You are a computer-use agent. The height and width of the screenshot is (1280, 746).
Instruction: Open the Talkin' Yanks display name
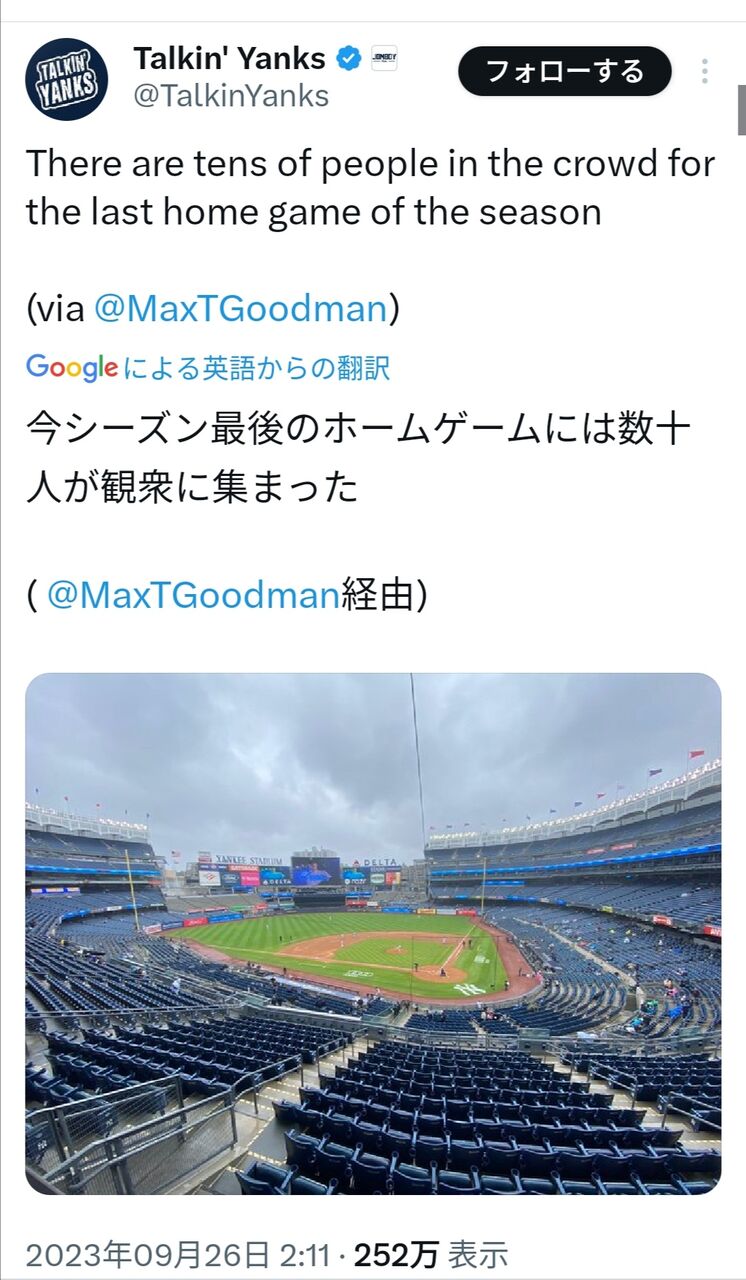pos(230,59)
